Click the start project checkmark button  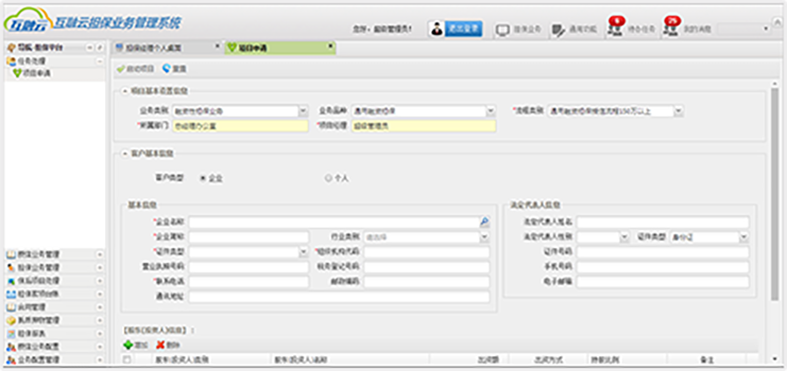pos(135,69)
